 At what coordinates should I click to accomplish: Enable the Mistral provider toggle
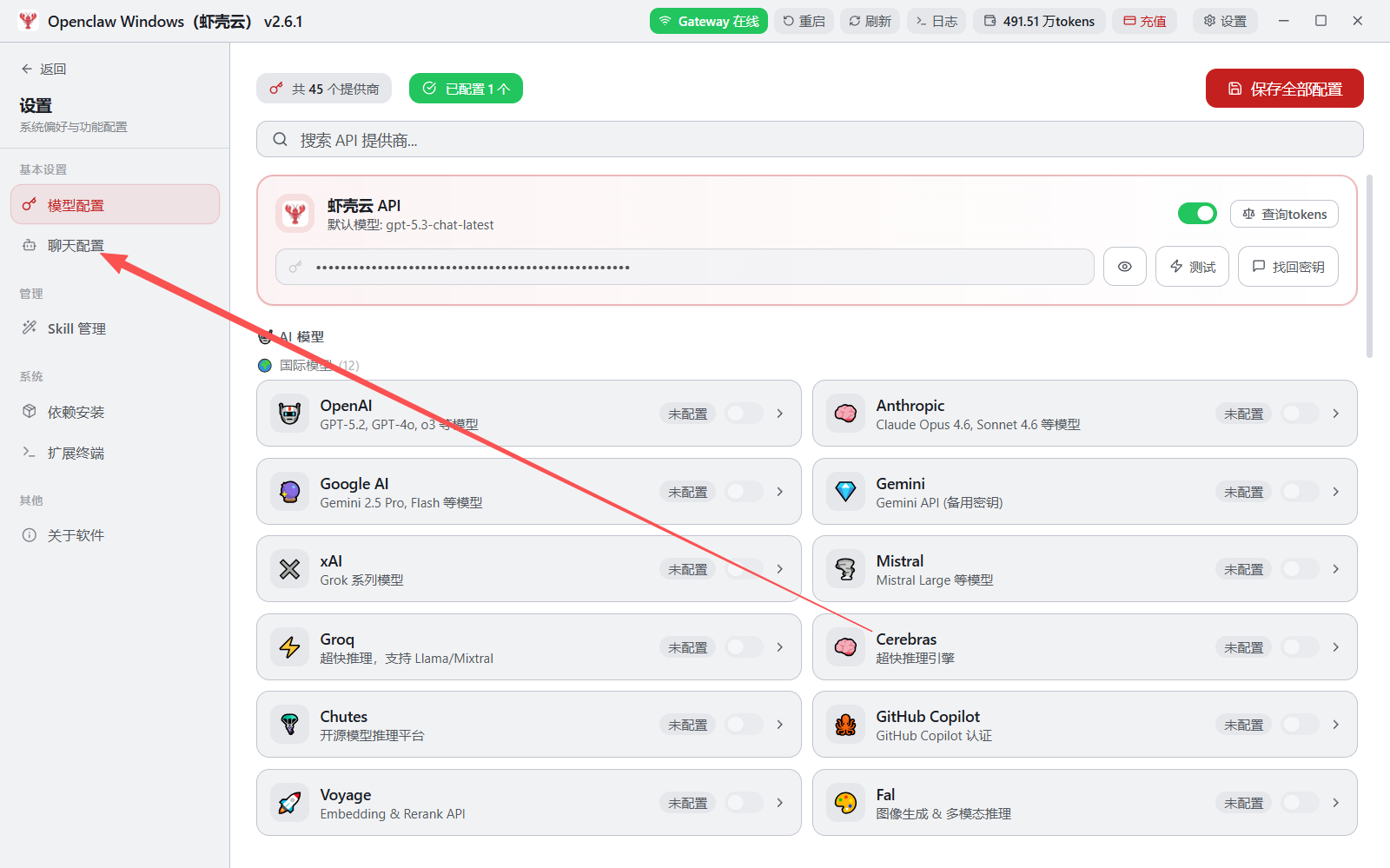[1300, 569]
